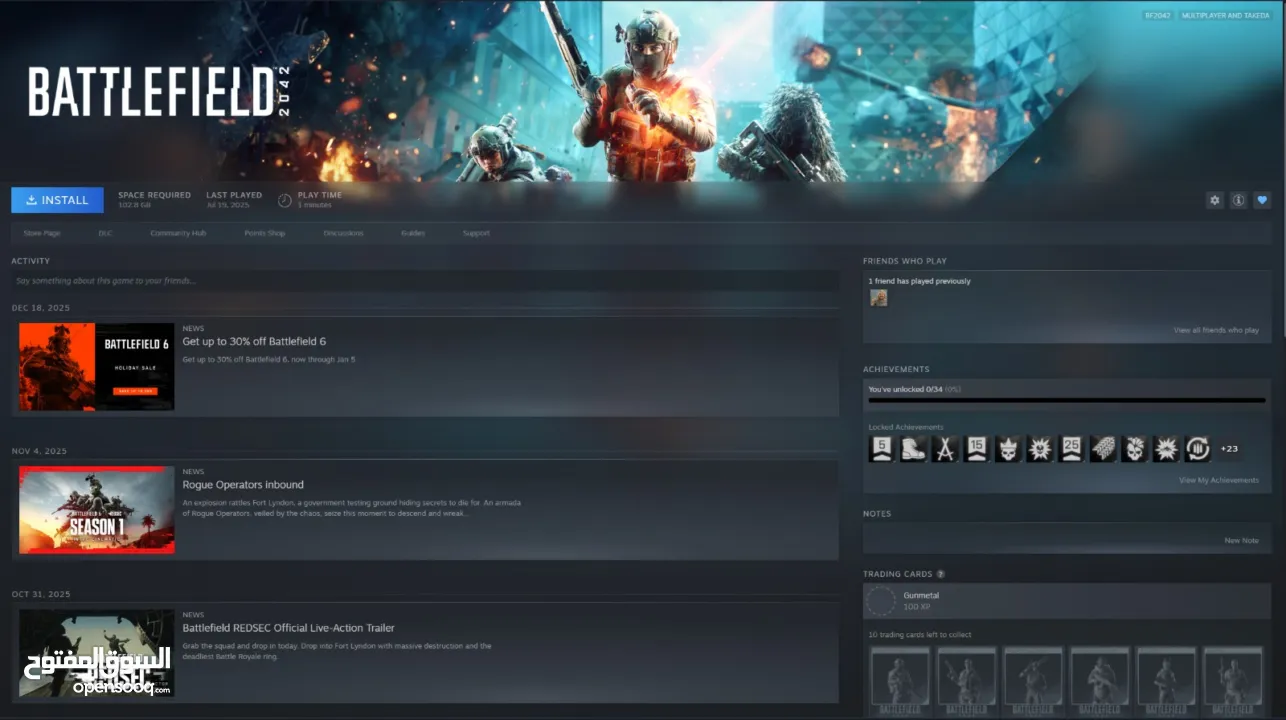Select the first locked achievement badge
Screen dimensions: 1286x720
click(881, 448)
